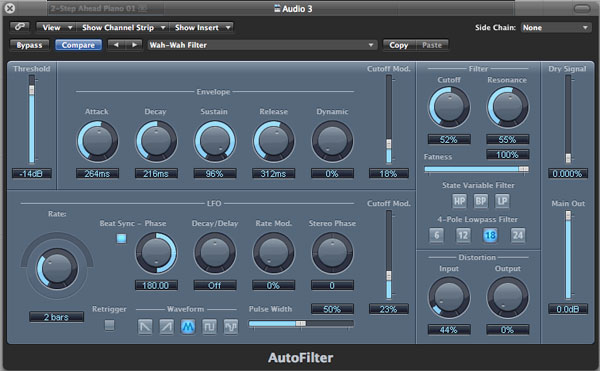Click the Rate Mod. knob
Viewport: 600px width, 371px height.
tap(274, 253)
